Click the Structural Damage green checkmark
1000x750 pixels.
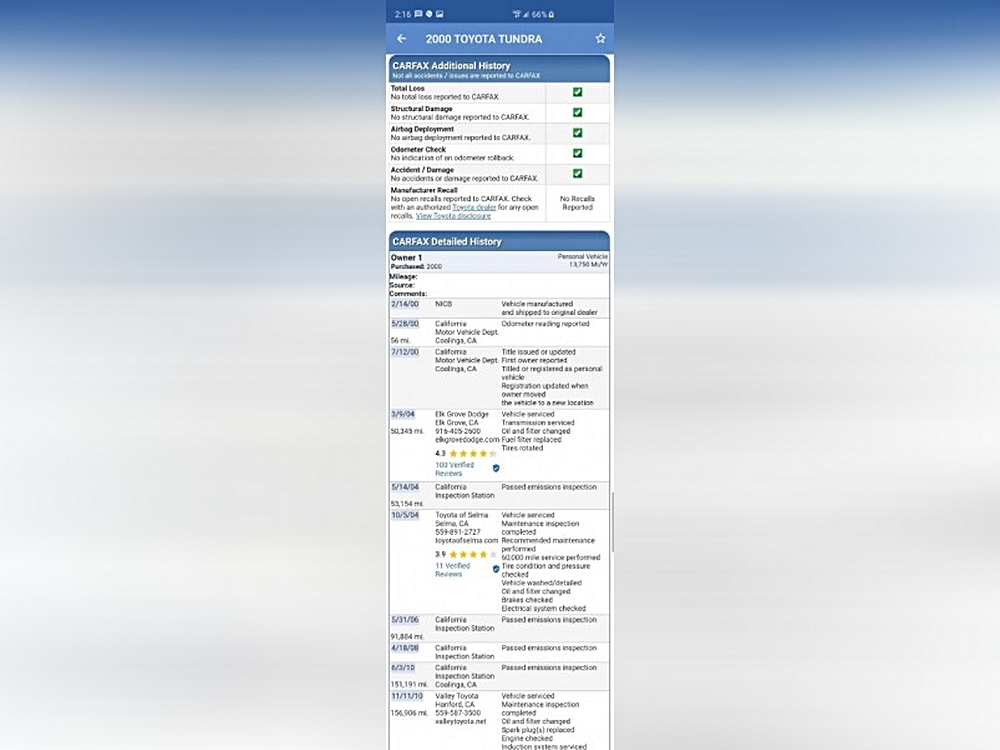pyautogui.click(x=577, y=113)
